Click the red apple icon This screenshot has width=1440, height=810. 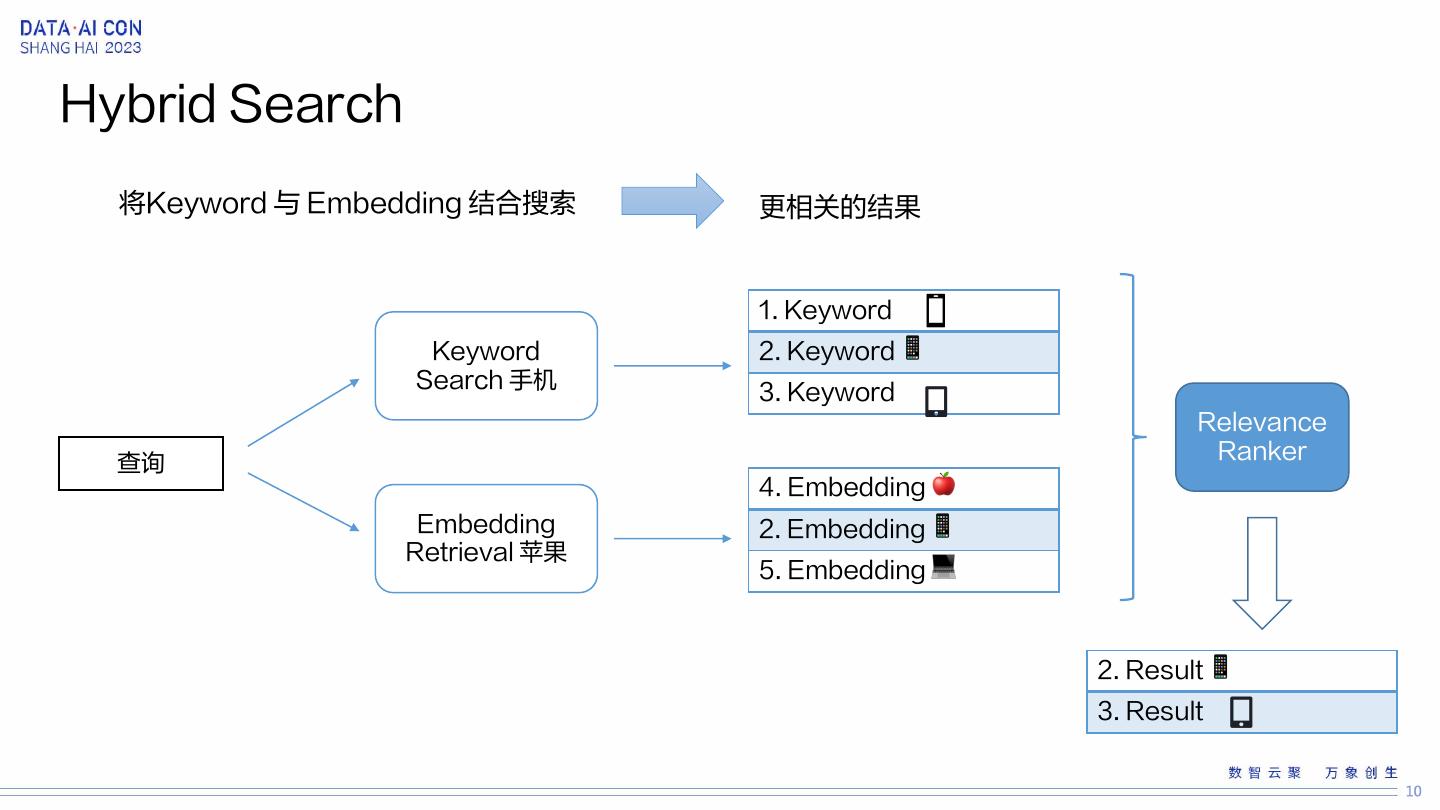[943, 485]
